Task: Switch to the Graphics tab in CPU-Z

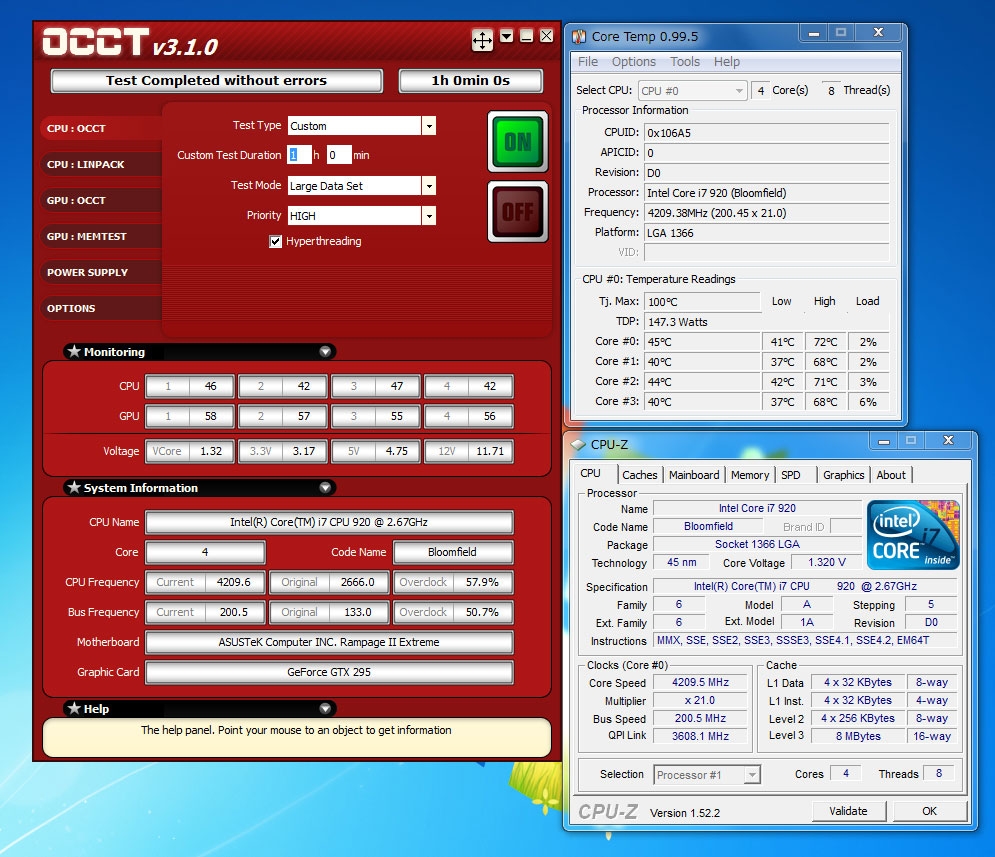Action: point(843,475)
